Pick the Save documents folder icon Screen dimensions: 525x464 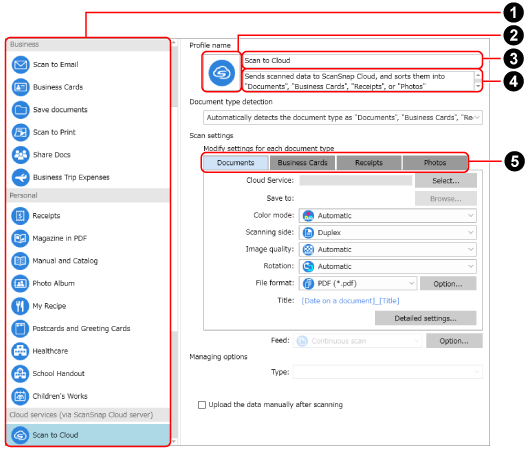tap(21, 110)
